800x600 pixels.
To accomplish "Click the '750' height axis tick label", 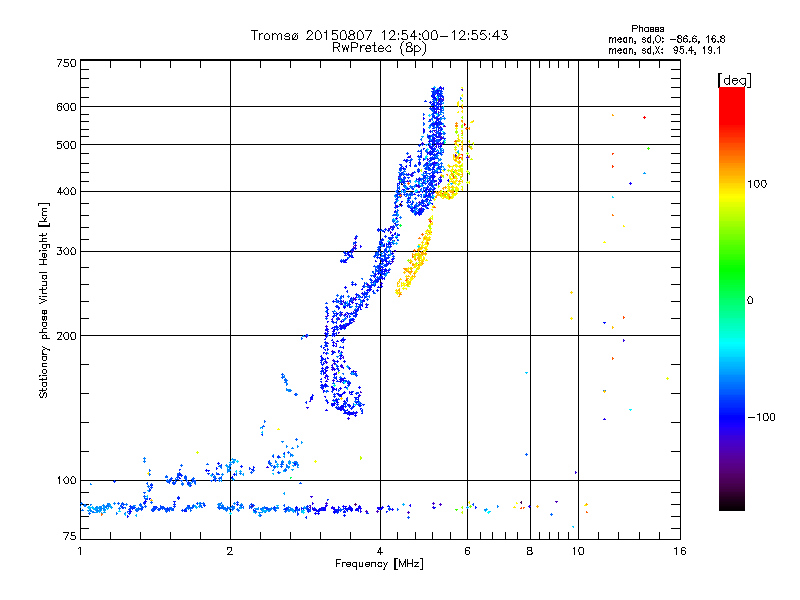I will (66, 63).
